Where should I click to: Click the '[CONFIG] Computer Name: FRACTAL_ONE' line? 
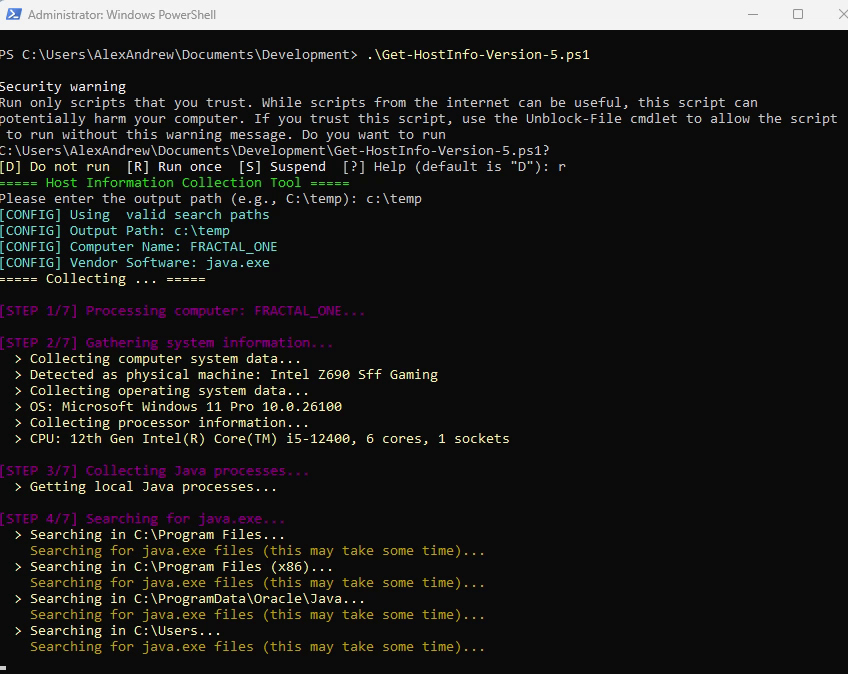click(138, 247)
